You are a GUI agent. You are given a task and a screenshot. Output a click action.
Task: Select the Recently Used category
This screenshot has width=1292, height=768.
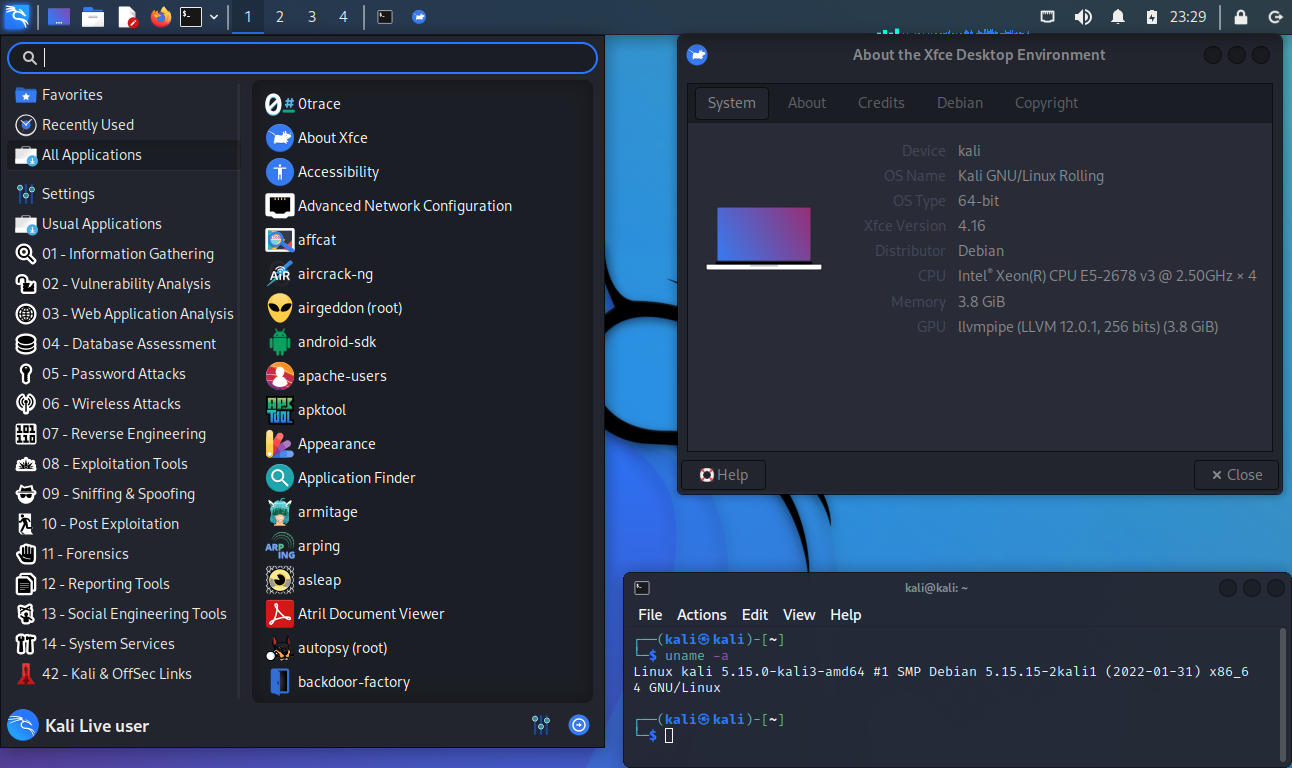click(x=124, y=125)
